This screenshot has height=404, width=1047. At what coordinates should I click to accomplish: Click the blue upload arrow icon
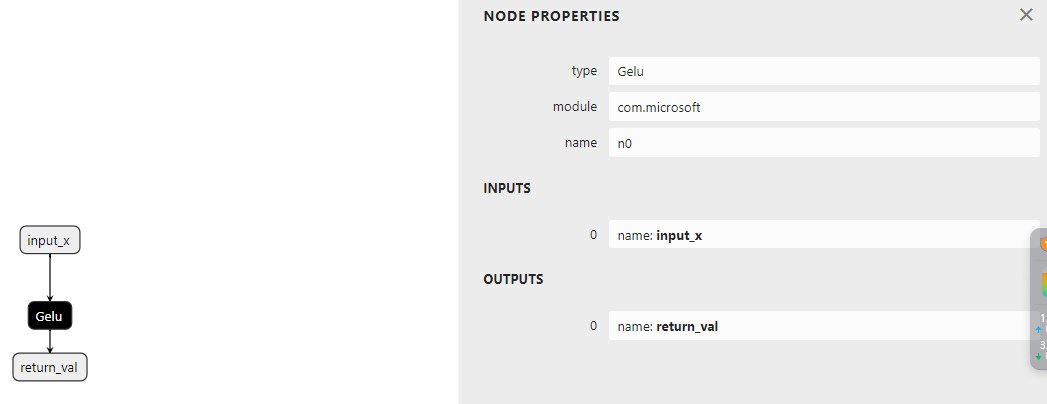click(1039, 329)
